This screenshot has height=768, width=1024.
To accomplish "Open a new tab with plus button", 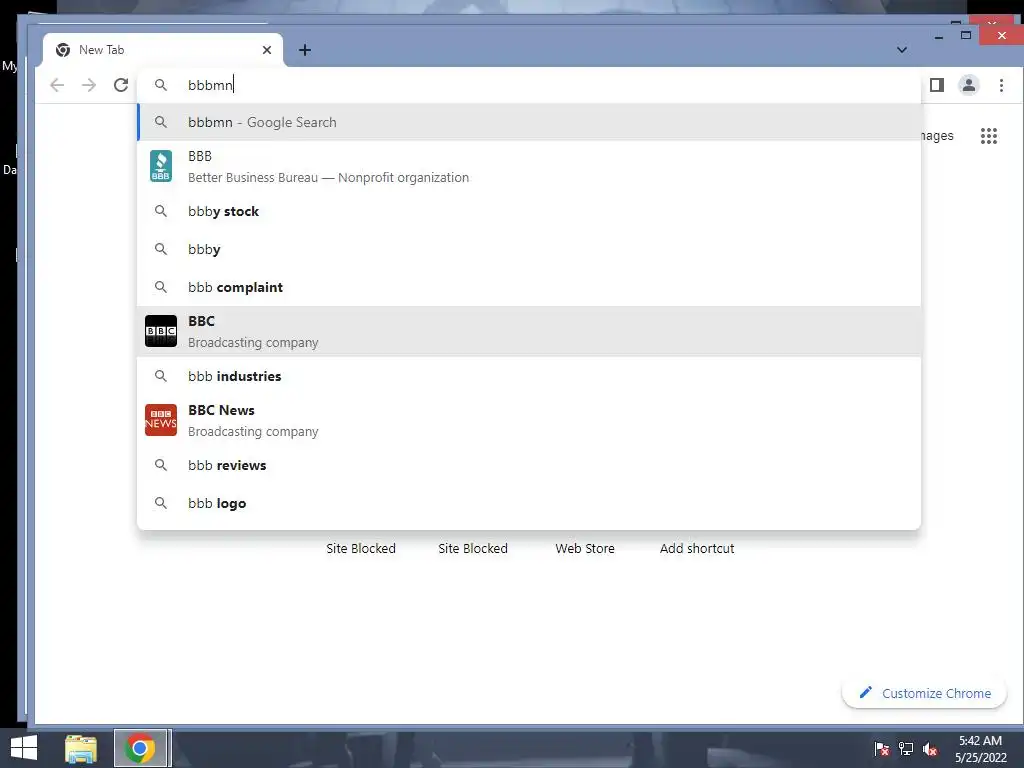I will [x=305, y=50].
